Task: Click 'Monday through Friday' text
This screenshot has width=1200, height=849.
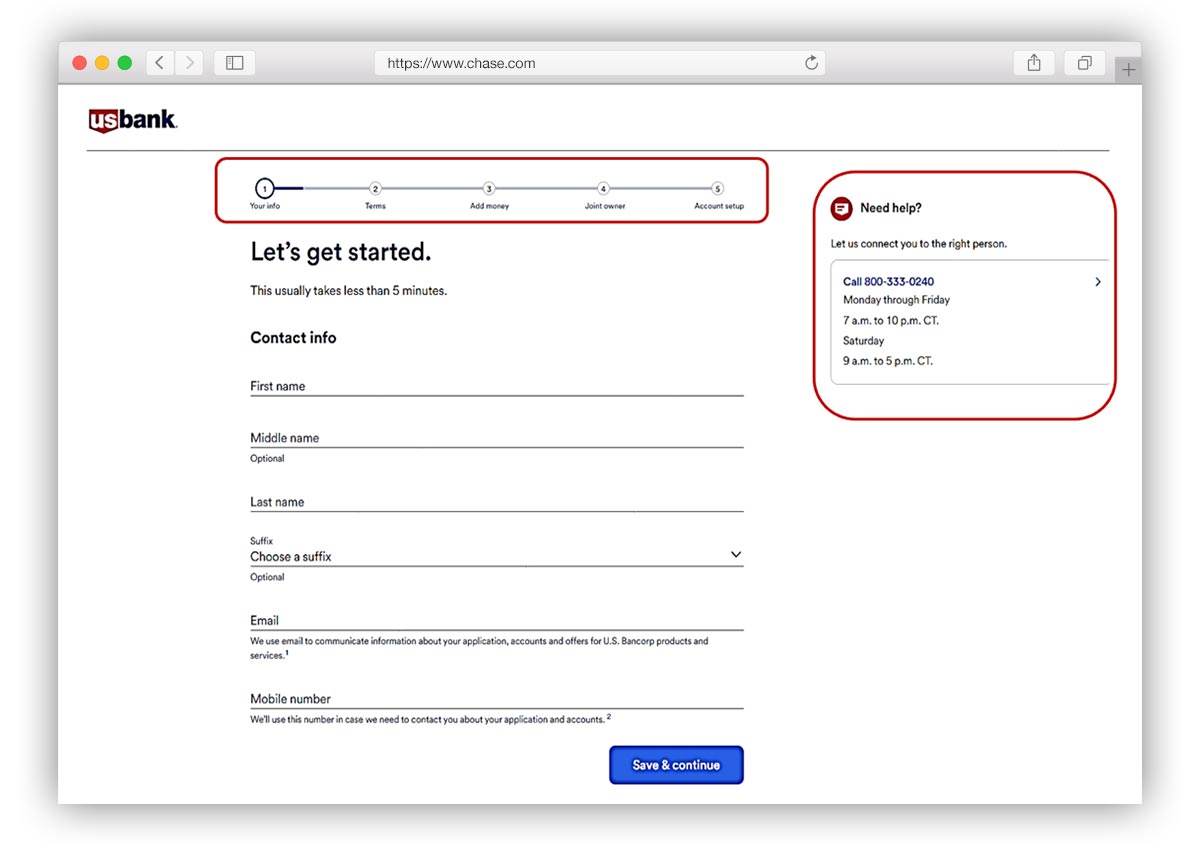Action: [x=896, y=300]
